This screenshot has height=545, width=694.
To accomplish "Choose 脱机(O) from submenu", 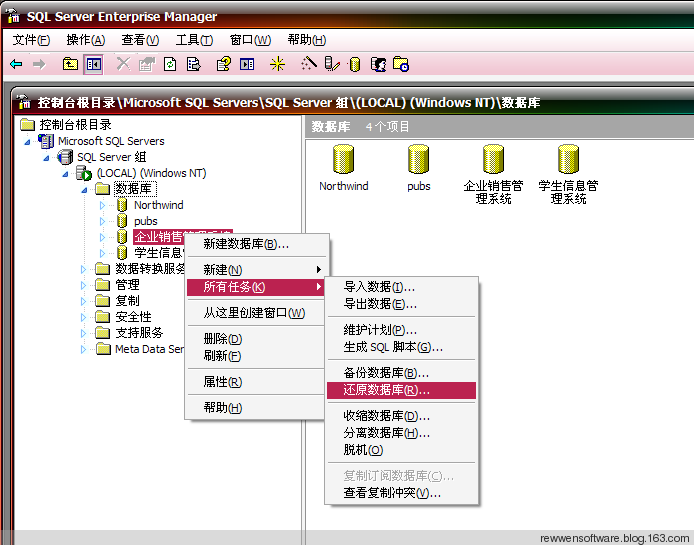I will click(401, 450).
